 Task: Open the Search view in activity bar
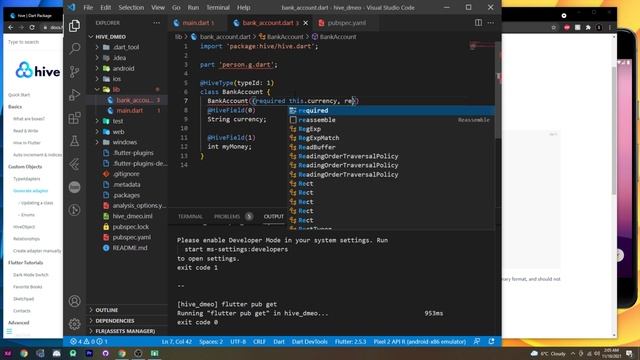74,49
